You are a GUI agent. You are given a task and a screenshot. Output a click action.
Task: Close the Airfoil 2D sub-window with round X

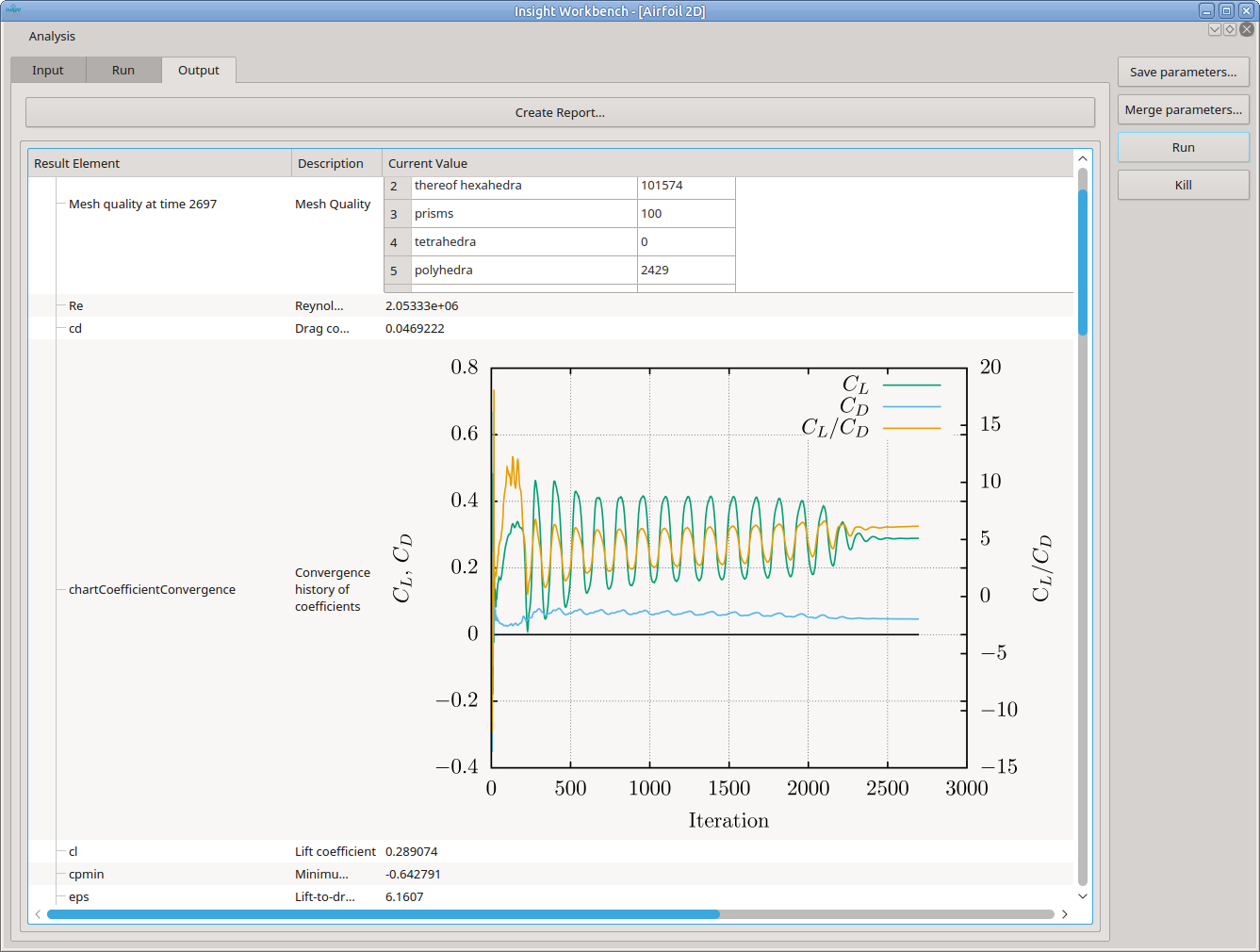pyautogui.click(x=1247, y=29)
